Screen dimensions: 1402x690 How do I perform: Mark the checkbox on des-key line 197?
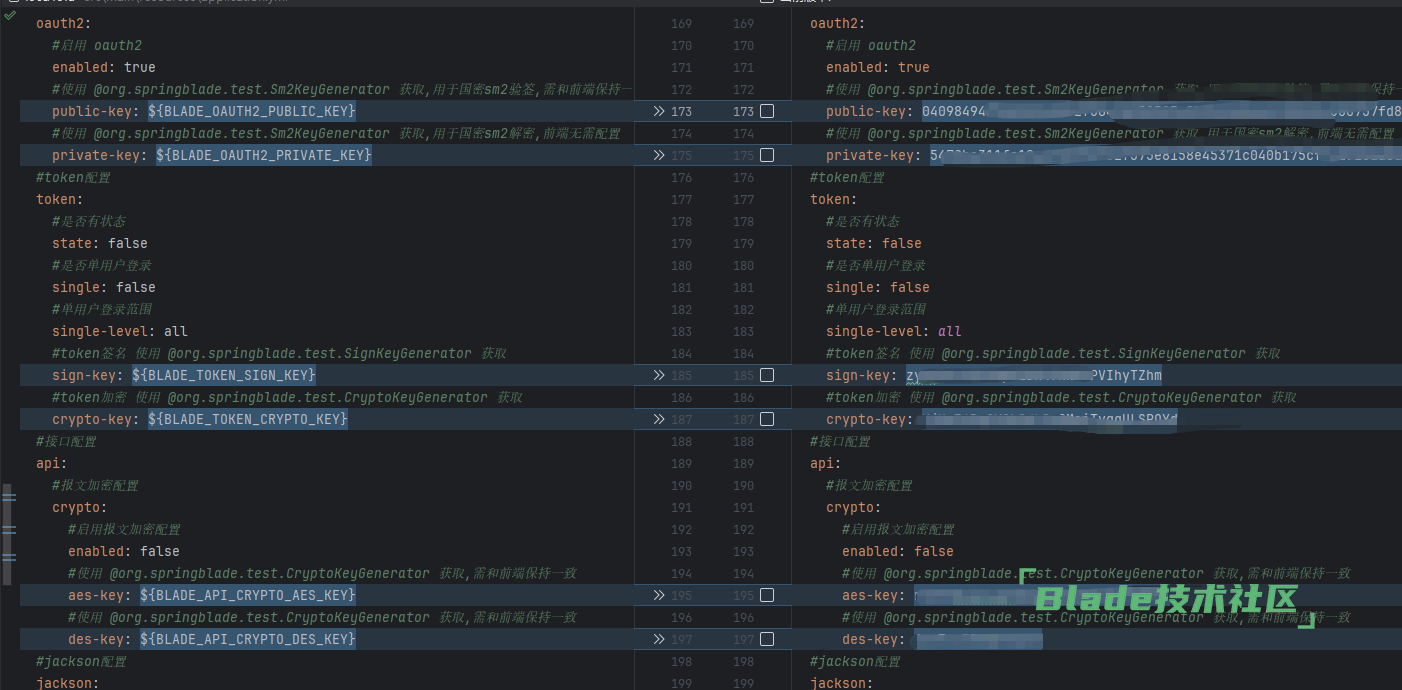(767, 639)
